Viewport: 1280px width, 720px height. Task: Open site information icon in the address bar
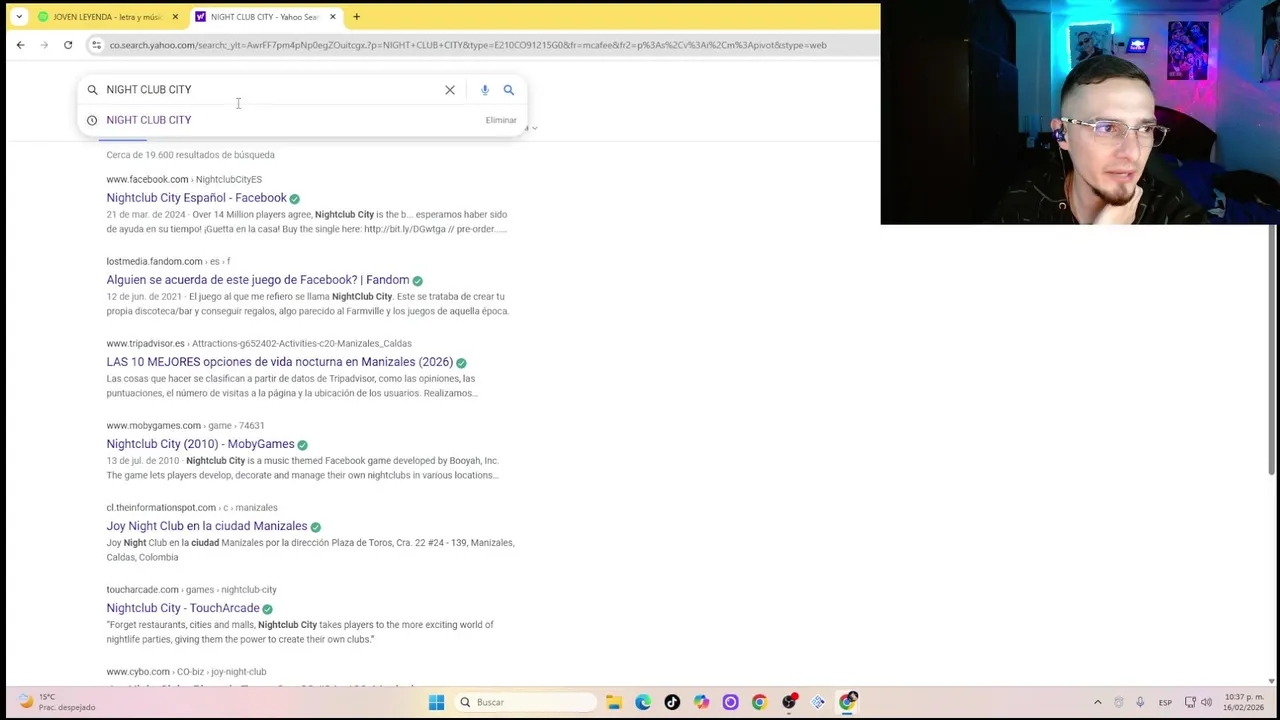(96, 45)
